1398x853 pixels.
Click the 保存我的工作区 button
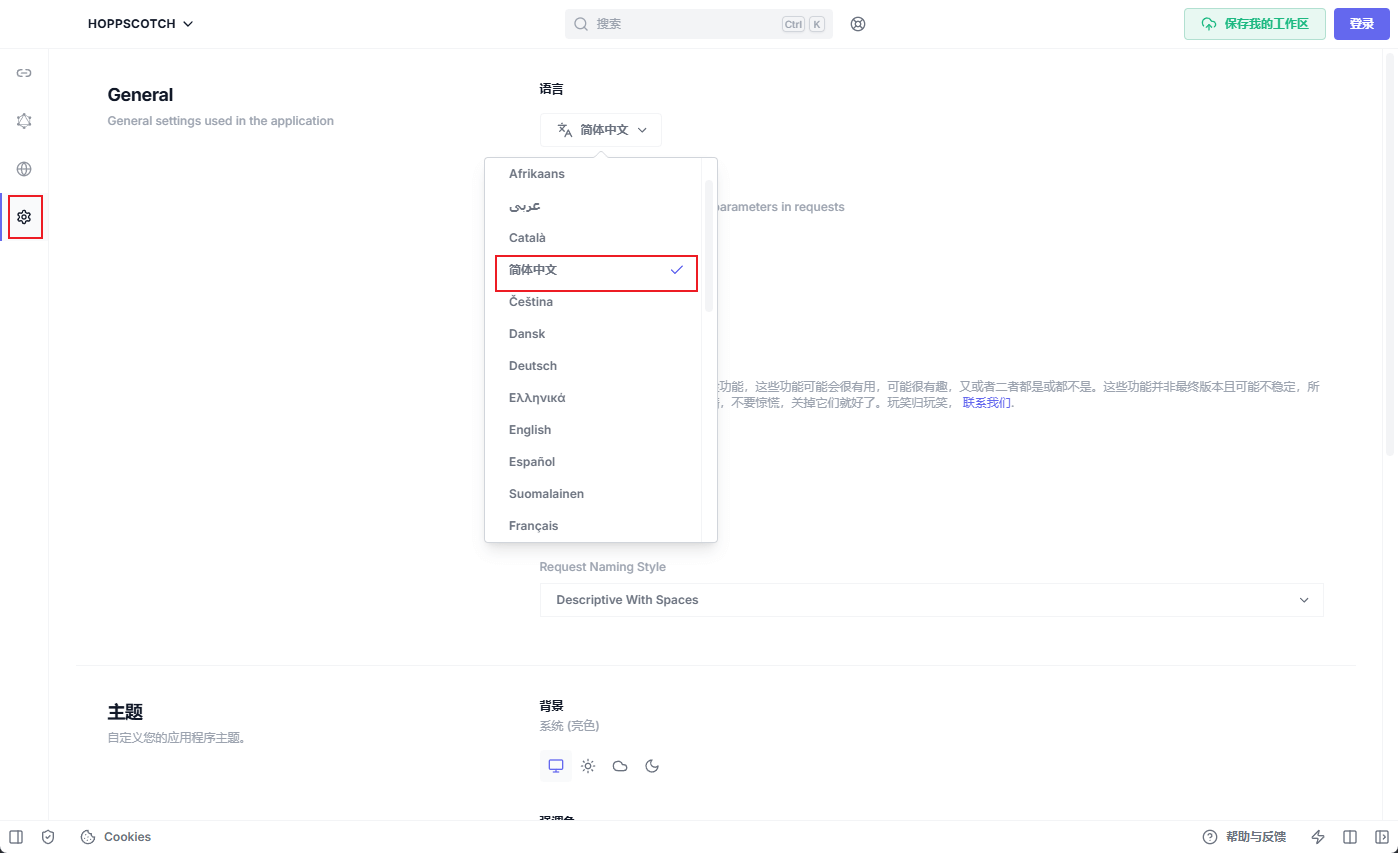[x=1255, y=24]
